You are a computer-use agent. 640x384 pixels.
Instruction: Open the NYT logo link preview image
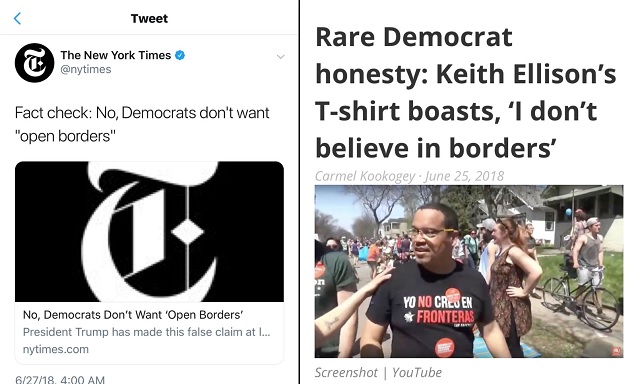click(149, 231)
